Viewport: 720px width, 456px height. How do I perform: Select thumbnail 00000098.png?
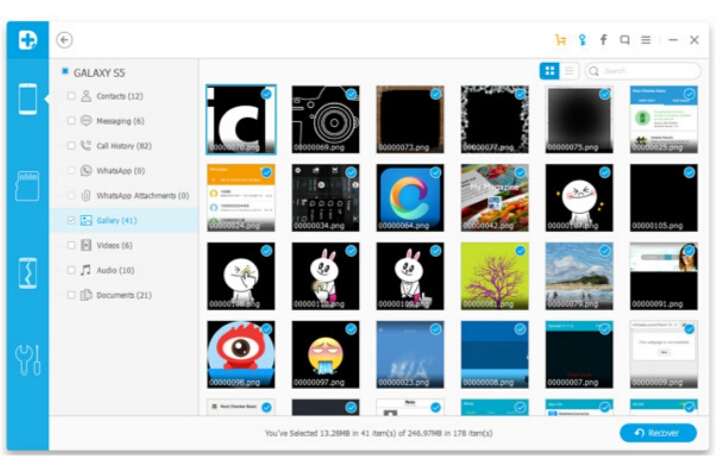(241, 354)
